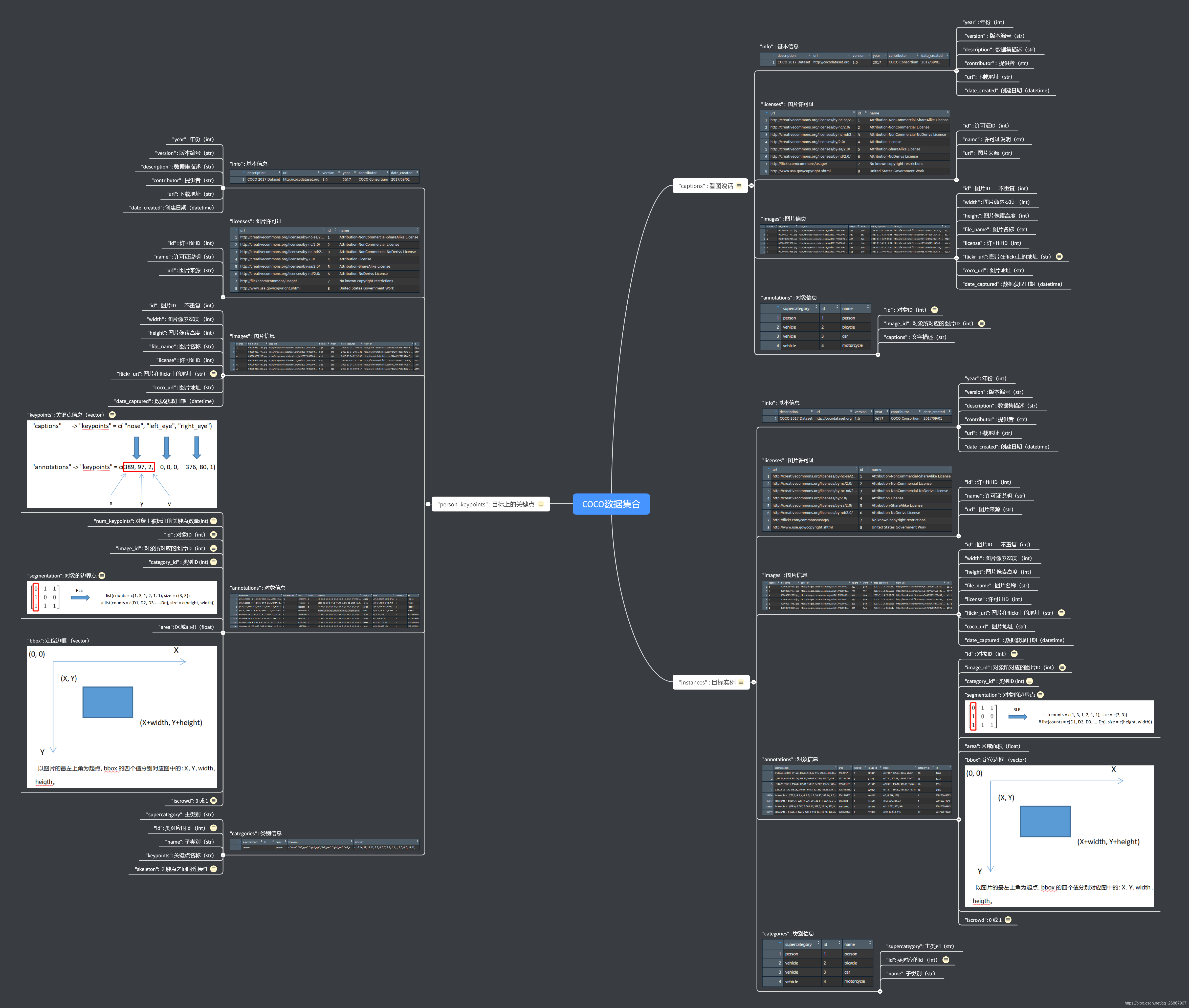Select person_keypoints branch "area": 区域面积 (float) node
The height and width of the screenshot is (1008, 1189).
186,627
